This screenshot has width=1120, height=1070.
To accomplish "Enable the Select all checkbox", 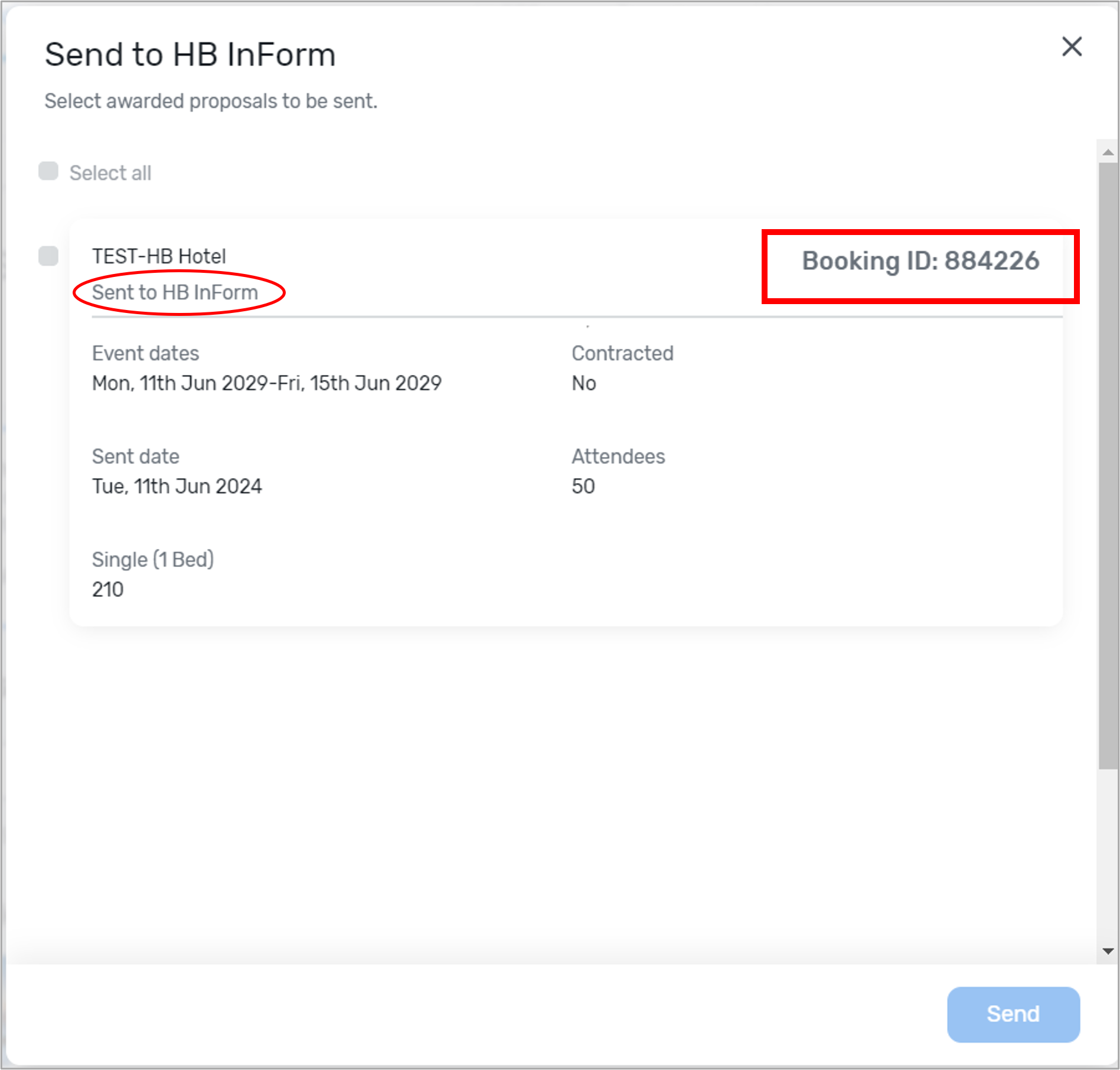I will click(x=48, y=171).
